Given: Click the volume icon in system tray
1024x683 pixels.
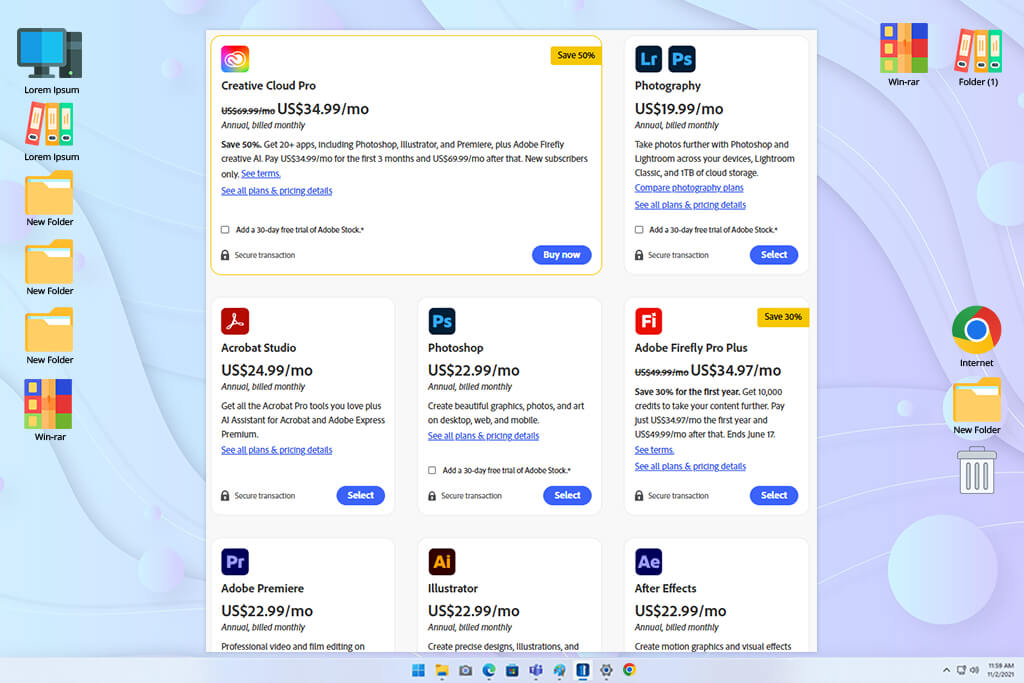Looking at the screenshot, I should 974,670.
